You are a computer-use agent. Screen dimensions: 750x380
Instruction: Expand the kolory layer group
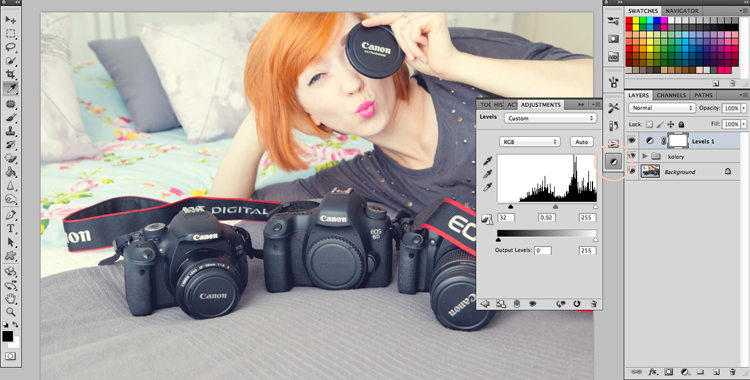pyautogui.click(x=645, y=156)
